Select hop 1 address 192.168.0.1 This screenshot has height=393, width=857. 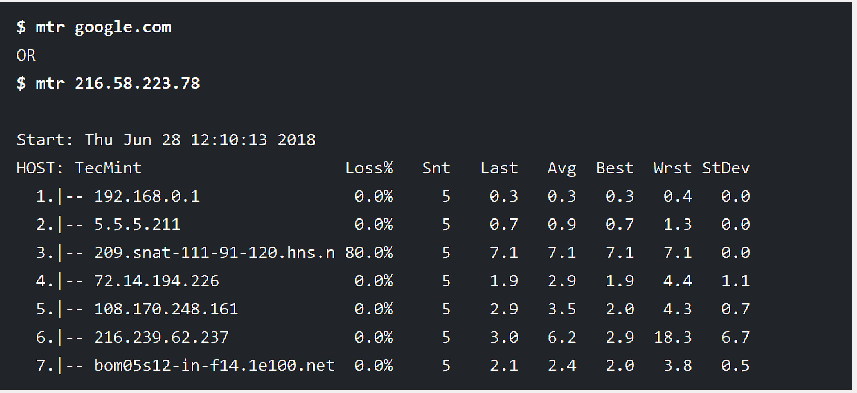click(x=147, y=196)
